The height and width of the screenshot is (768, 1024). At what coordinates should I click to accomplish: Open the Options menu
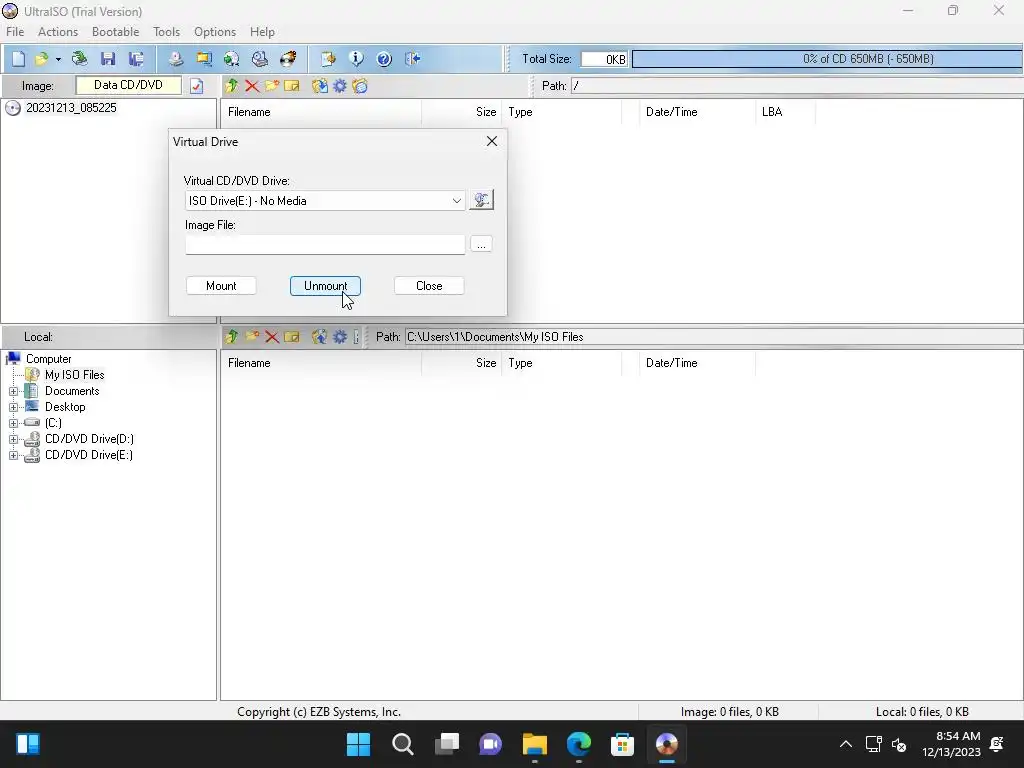click(x=215, y=32)
